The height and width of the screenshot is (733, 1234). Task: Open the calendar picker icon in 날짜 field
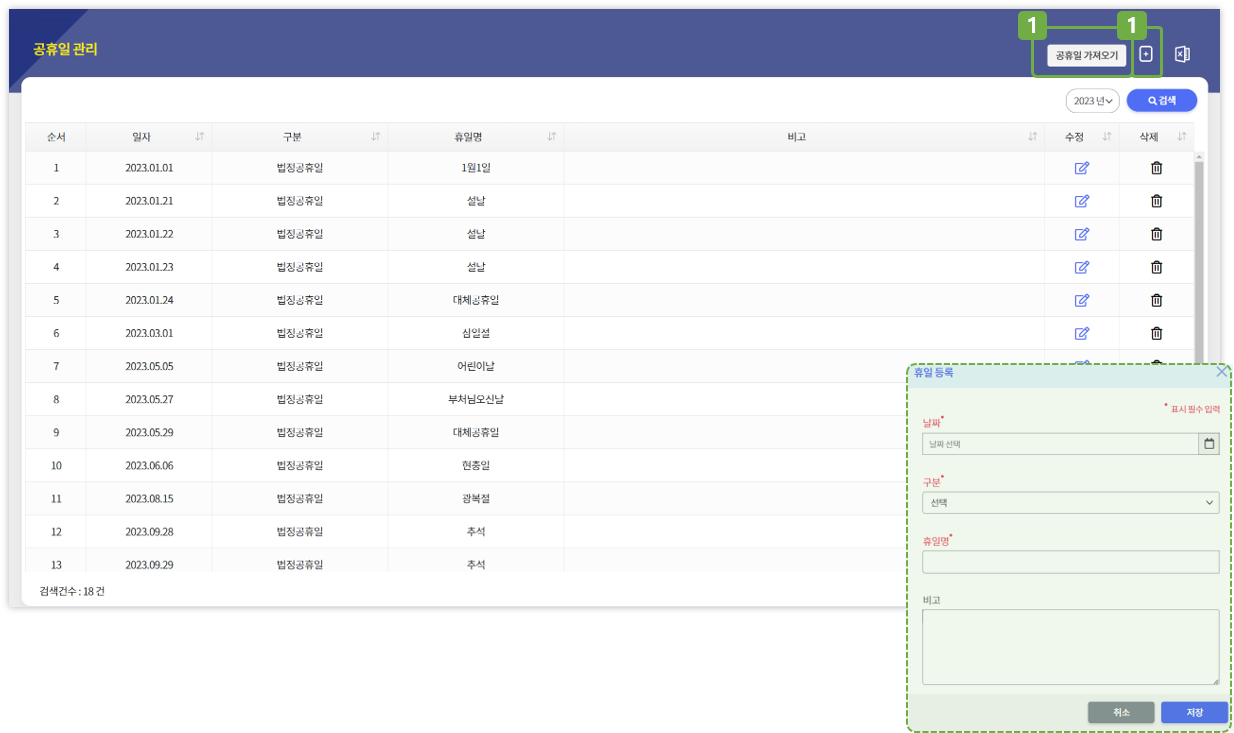click(x=1209, y=444)
